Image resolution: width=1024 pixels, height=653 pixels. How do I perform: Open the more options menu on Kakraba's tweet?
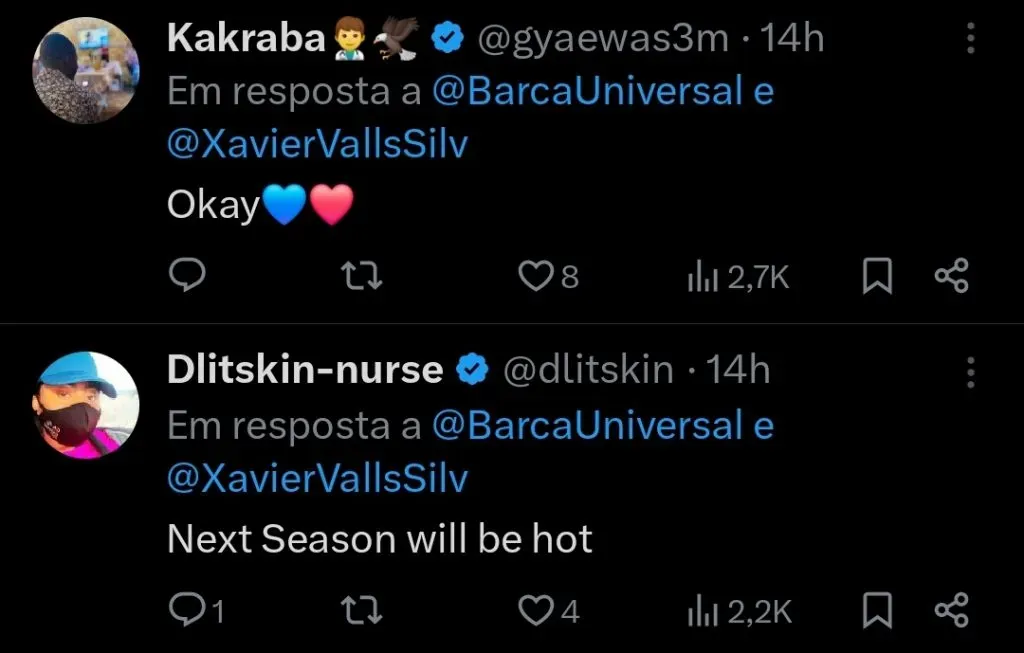point(972,36)
